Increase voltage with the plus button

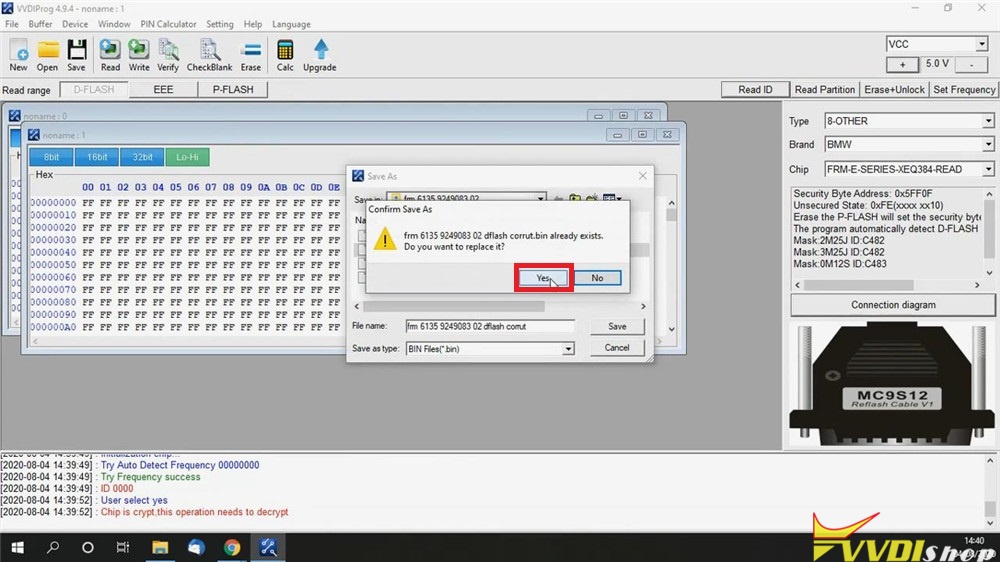(x=902, y=64)
